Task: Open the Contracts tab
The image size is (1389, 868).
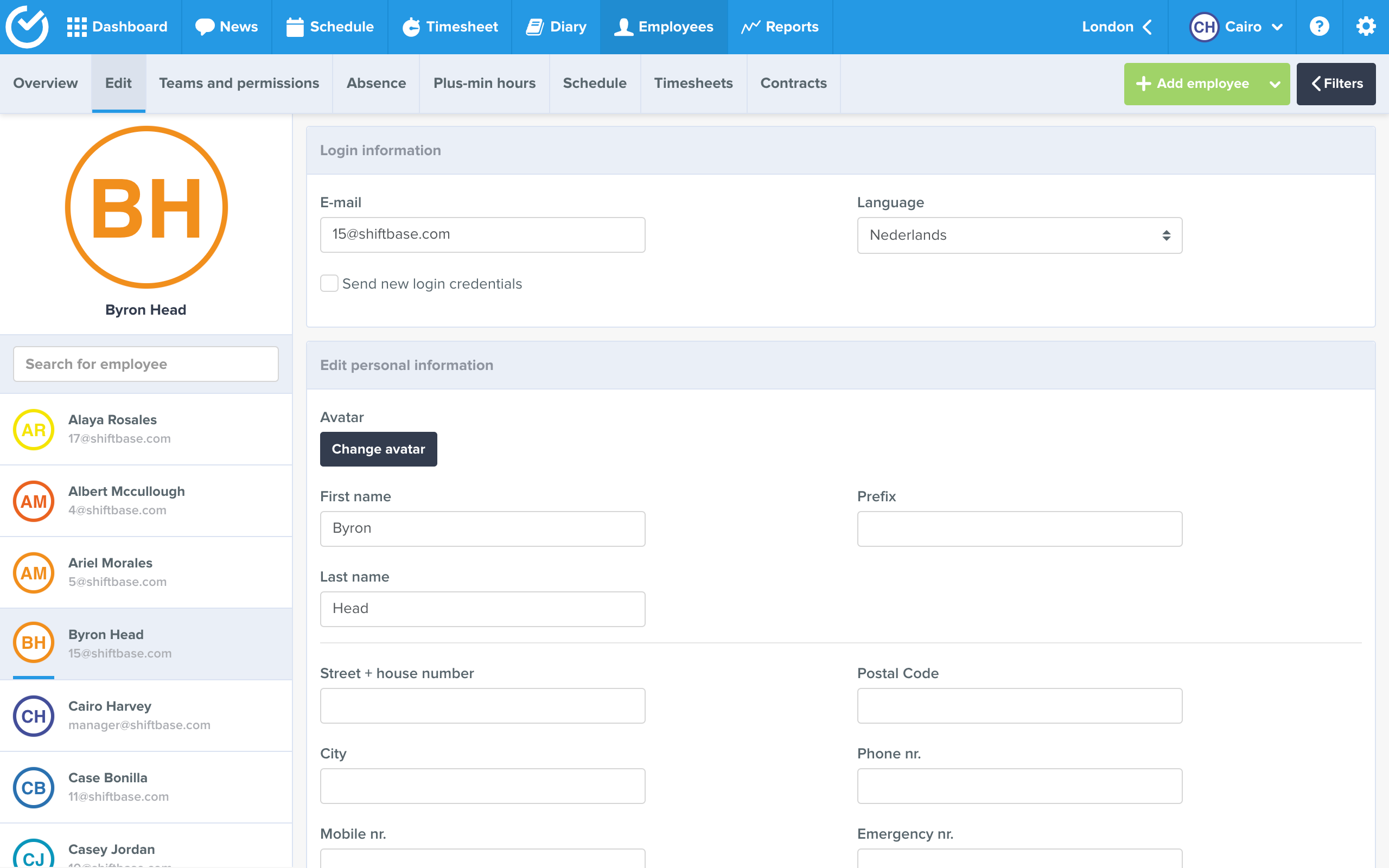Action: pyautogui.click(x=793, y=83)
